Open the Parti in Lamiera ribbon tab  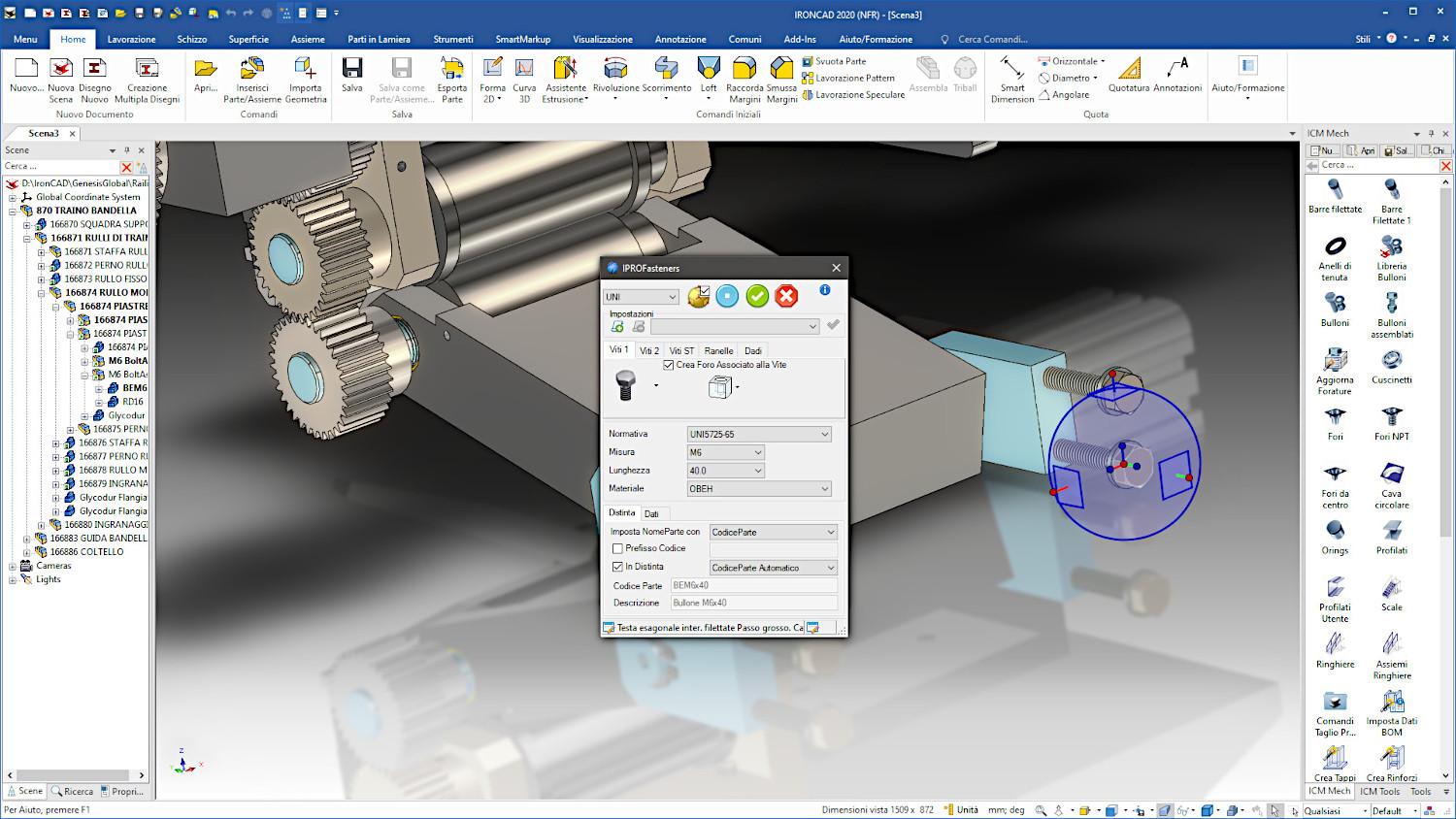[379, 39]
